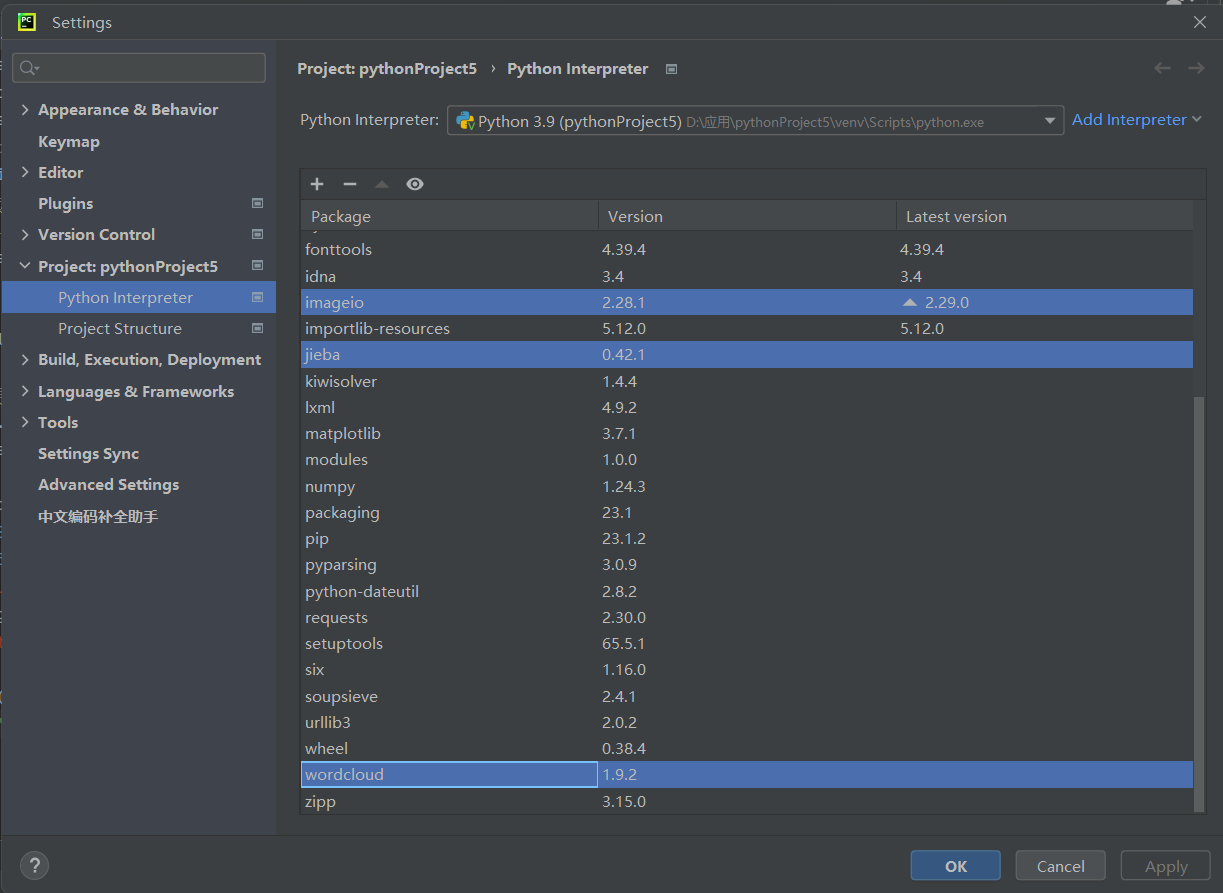Sort by the Package column header
The width and height of the screenshot is (1223, 893).
(x=449, y=216)
